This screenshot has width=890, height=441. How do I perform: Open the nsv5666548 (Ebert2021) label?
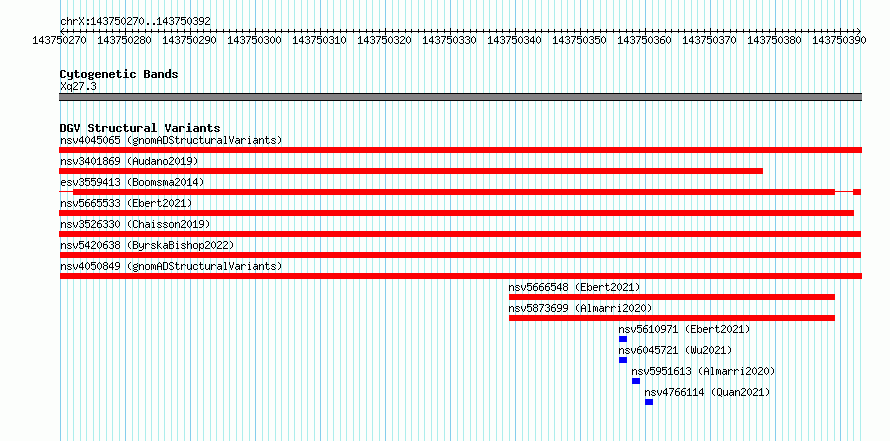click(574, 287)
